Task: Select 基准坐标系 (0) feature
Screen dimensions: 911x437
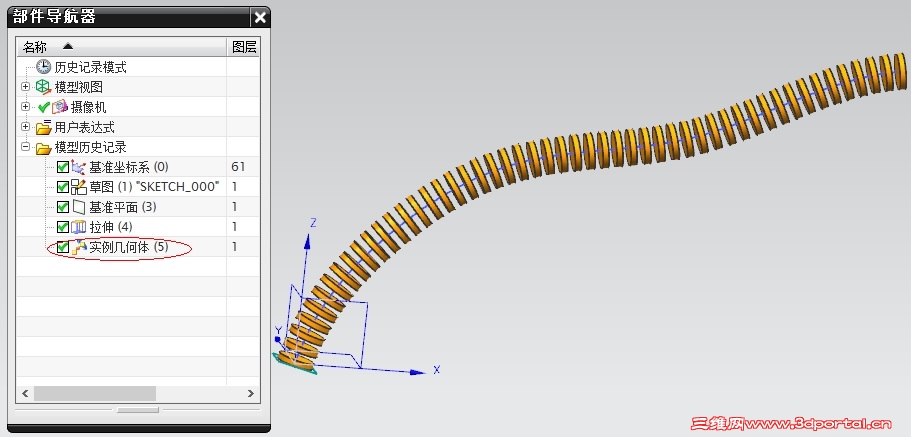Action: (128, 167)
